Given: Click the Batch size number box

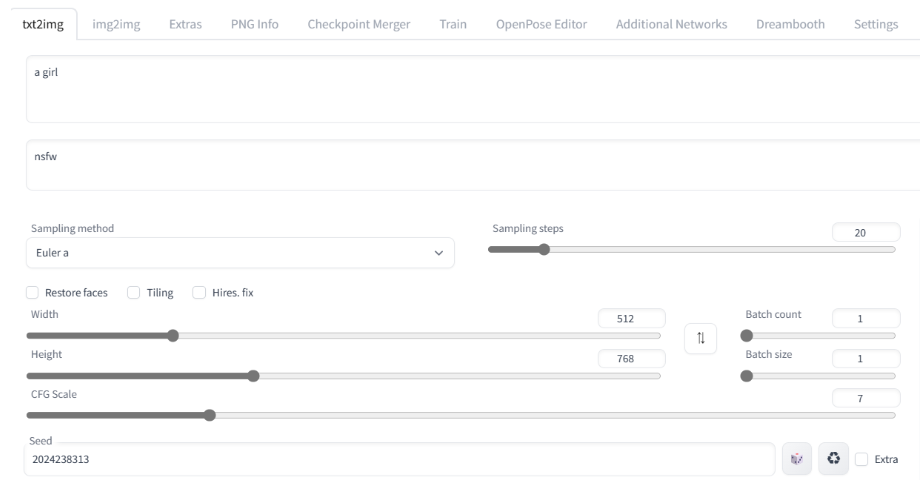Looking at the screenshot, I should point(866,359).
